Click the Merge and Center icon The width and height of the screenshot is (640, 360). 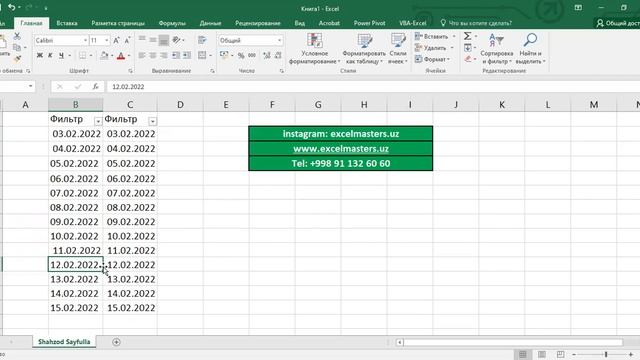point(202,55)
